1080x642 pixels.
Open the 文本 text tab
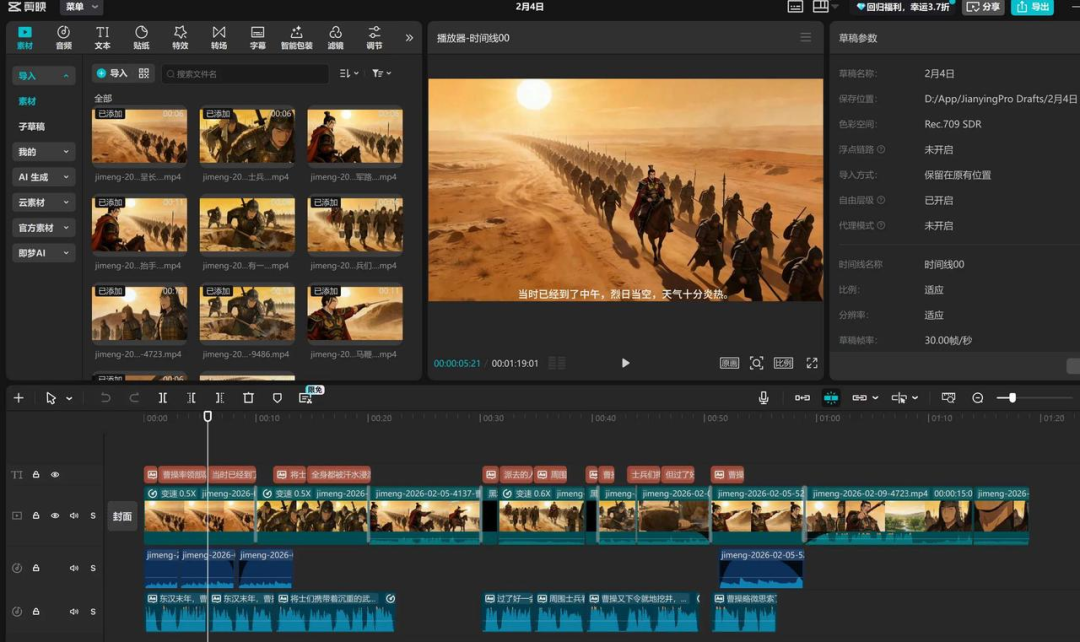(x=102, y=37)
